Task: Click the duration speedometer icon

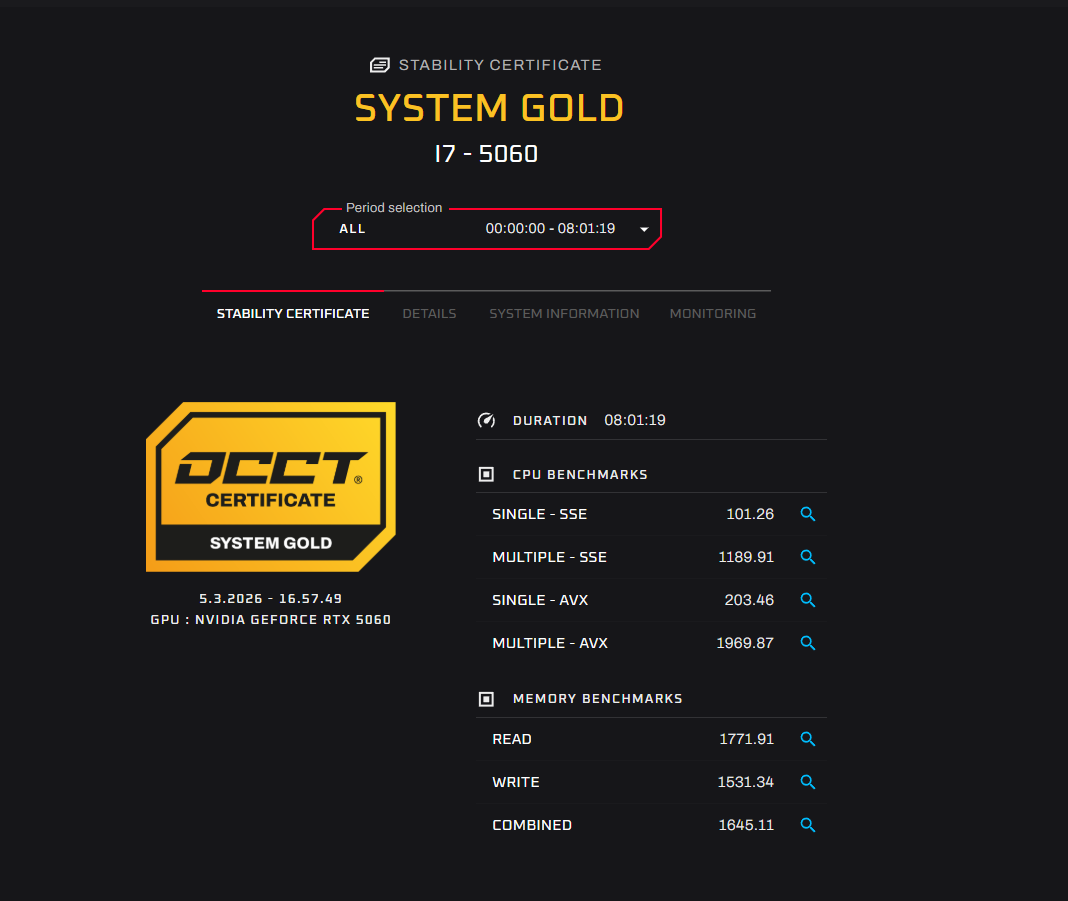Action: point(486,420)
